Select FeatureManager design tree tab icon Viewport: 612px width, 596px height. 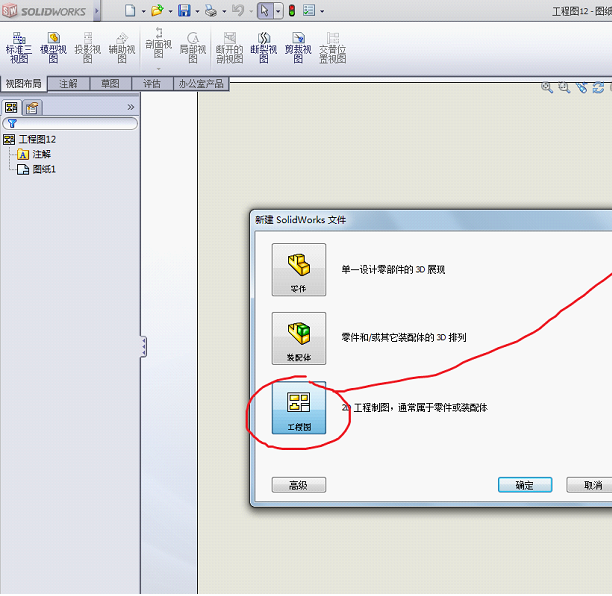click(11, 107)
